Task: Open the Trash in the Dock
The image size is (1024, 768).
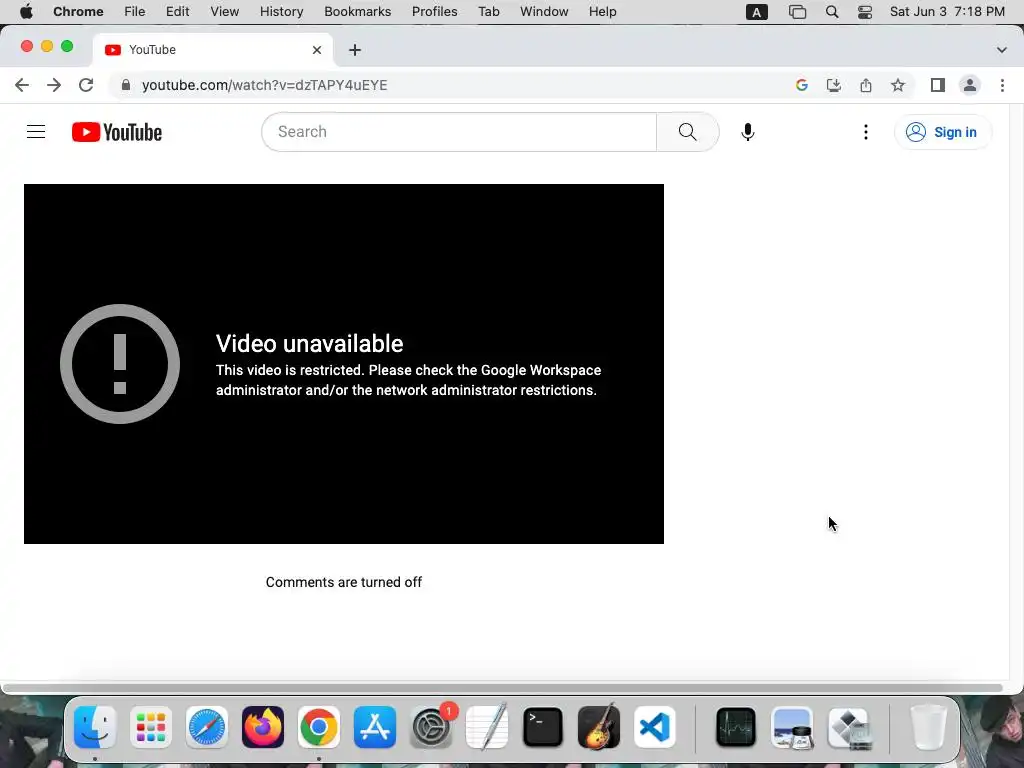Action: click(928, 727)
